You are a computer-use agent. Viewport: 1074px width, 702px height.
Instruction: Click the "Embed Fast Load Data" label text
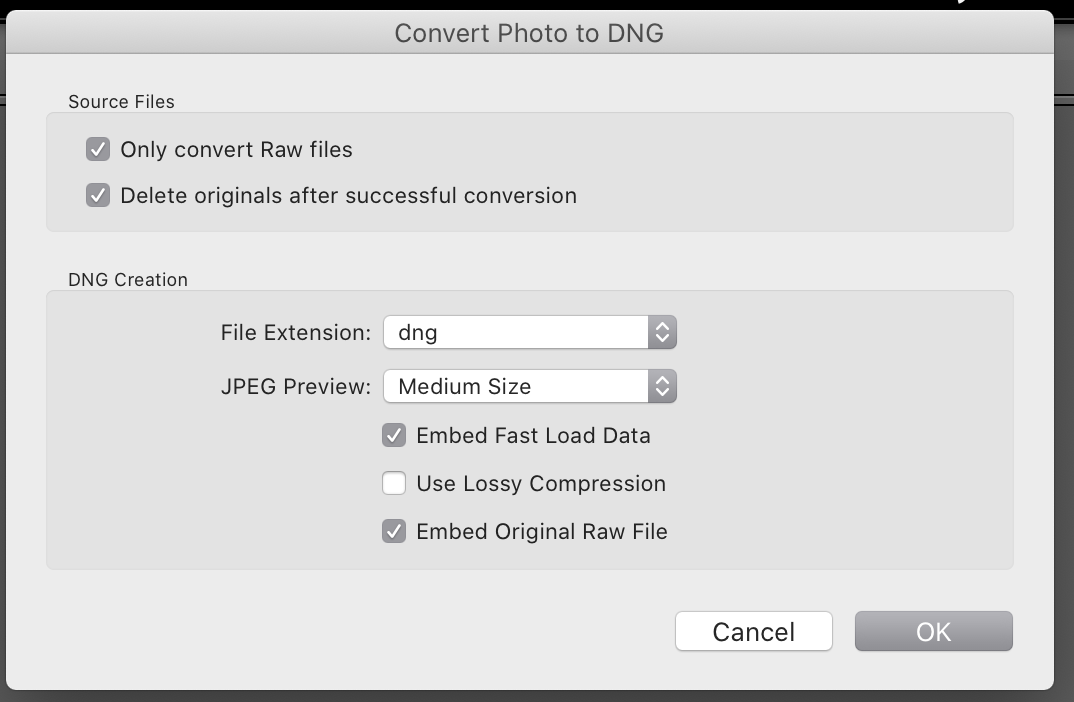(533, 436)
